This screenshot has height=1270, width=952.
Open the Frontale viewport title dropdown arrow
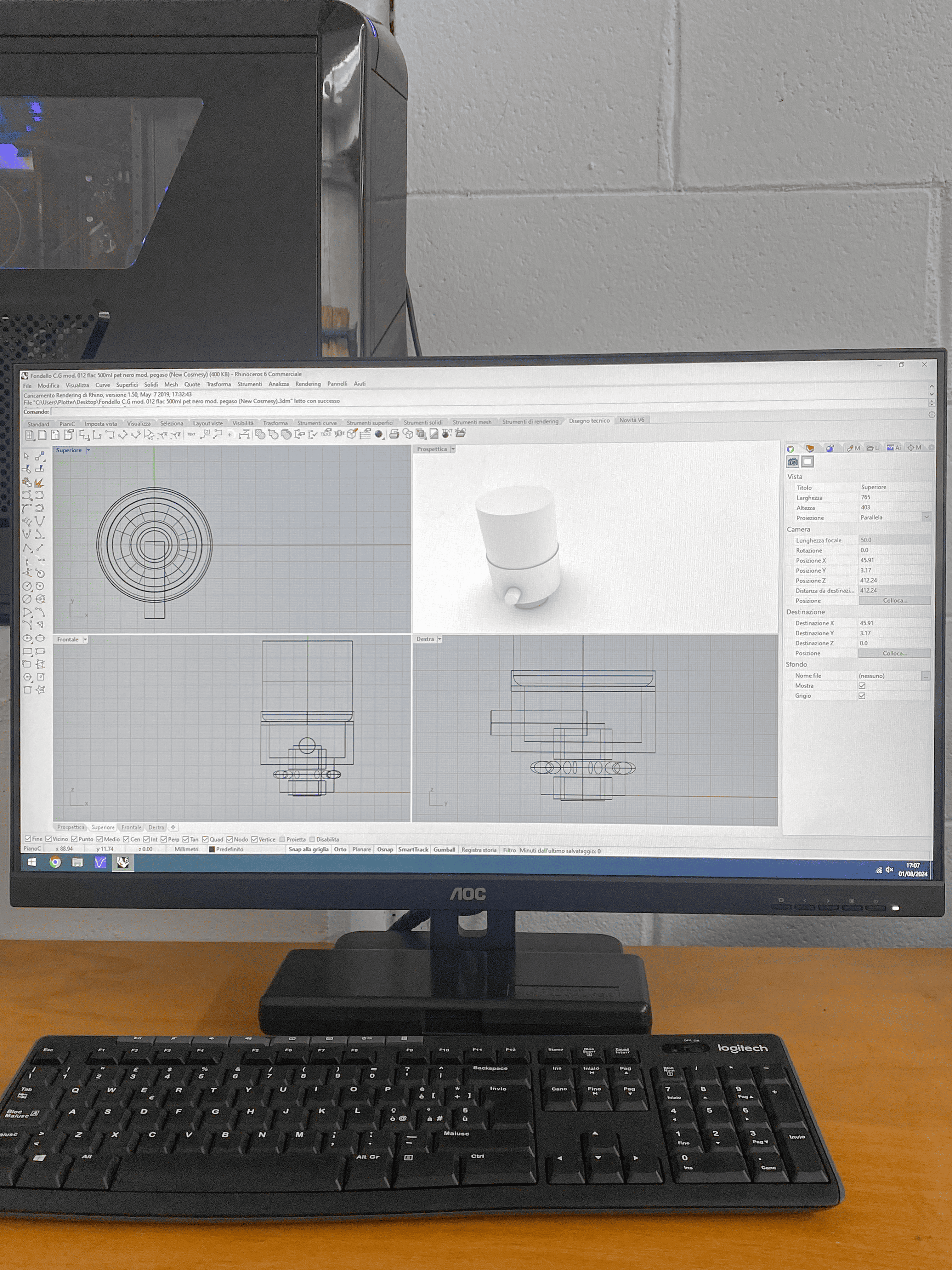pos(86,639)
